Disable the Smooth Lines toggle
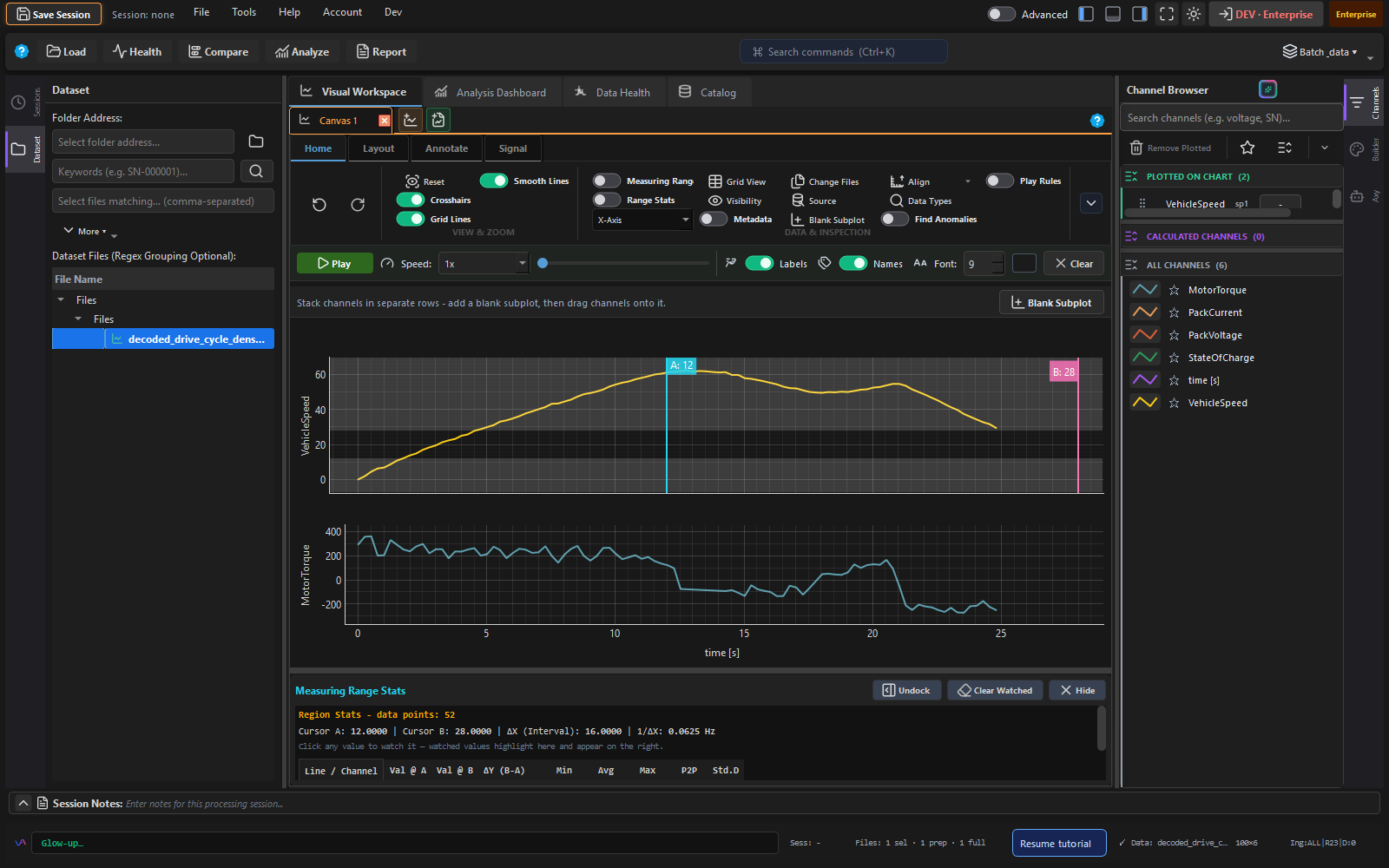 pyautogui.click(x=494, y=181)
